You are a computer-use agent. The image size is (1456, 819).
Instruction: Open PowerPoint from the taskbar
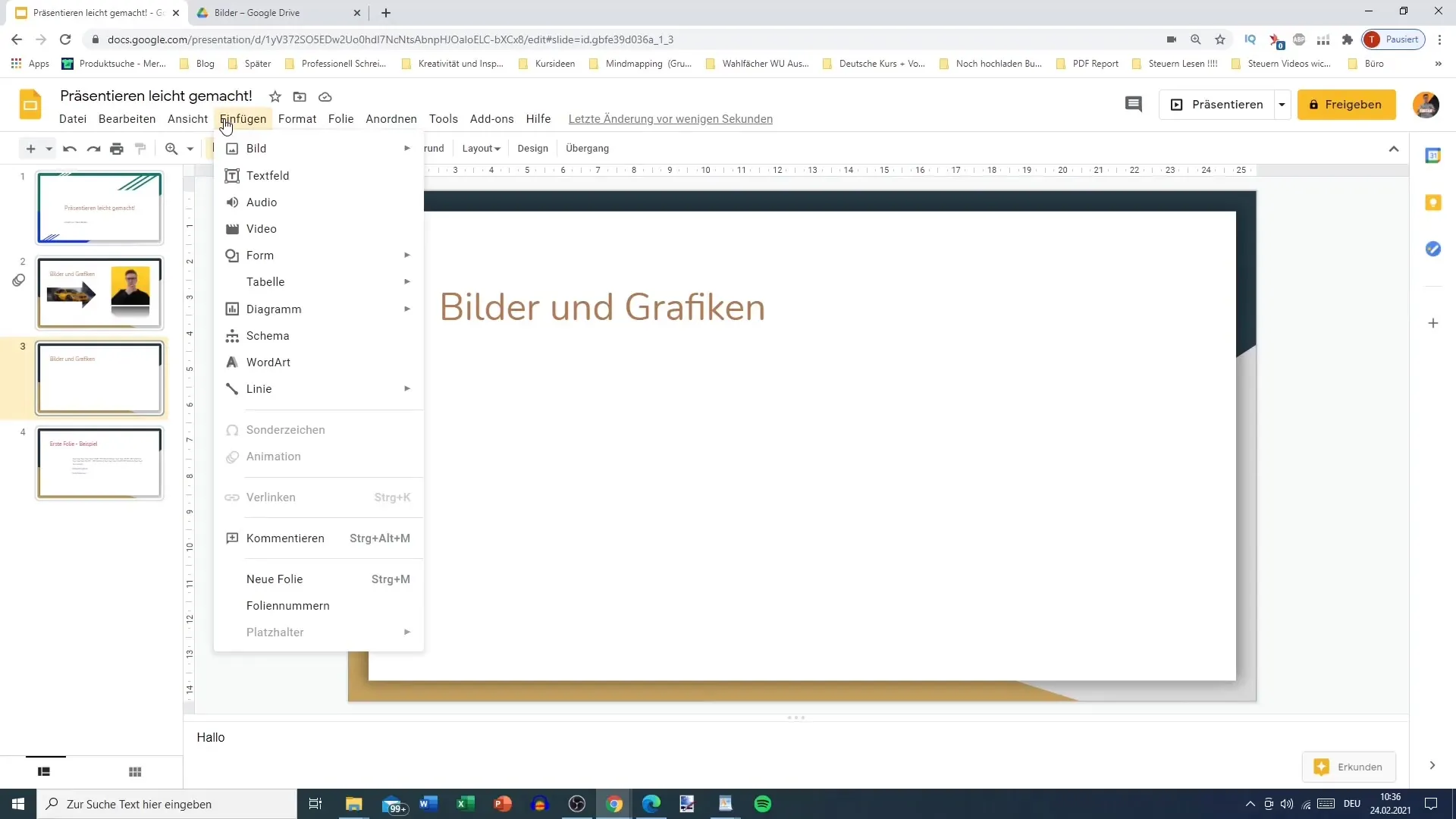click(503, 804)
